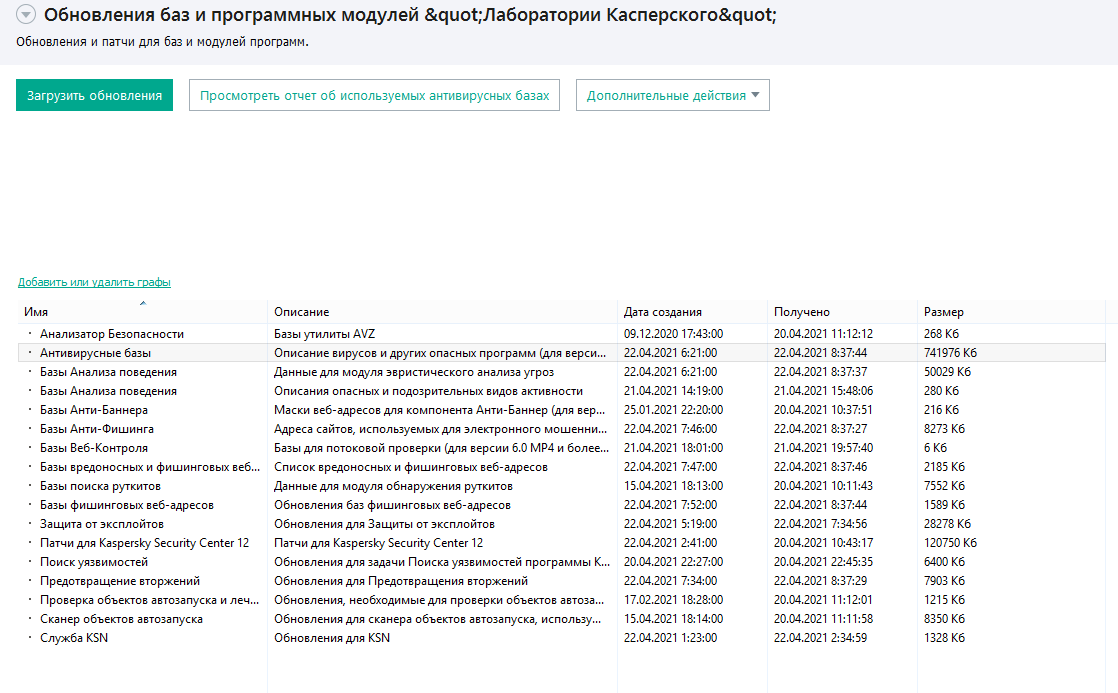
Task: Sort by Описание column header
Action: pyautogui.click(x=442, y=312)
